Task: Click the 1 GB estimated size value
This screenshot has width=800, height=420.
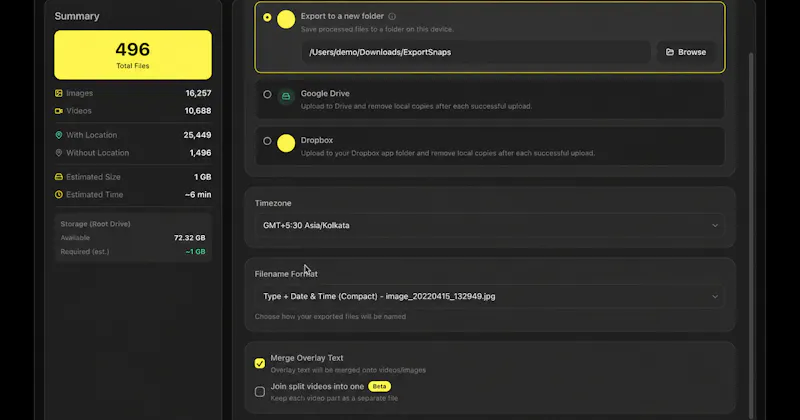Action: coord(203,177)
